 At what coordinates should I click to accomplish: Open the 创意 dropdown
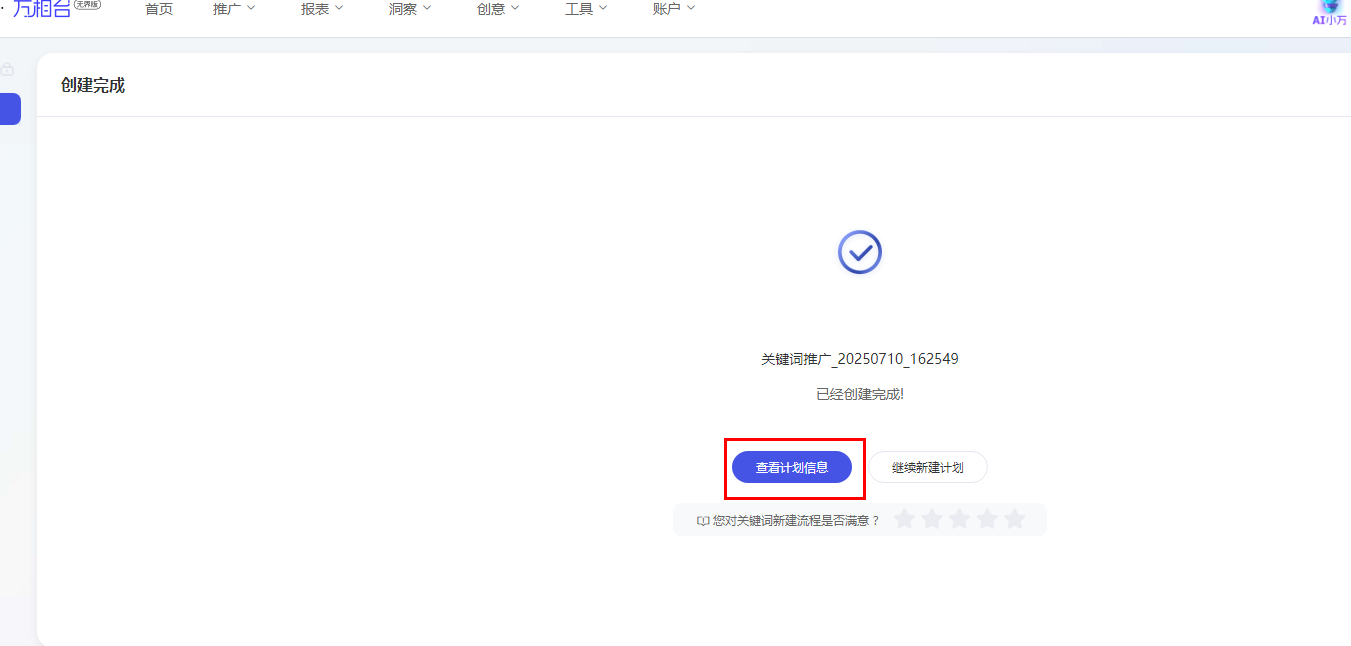(x=498, y=9)
